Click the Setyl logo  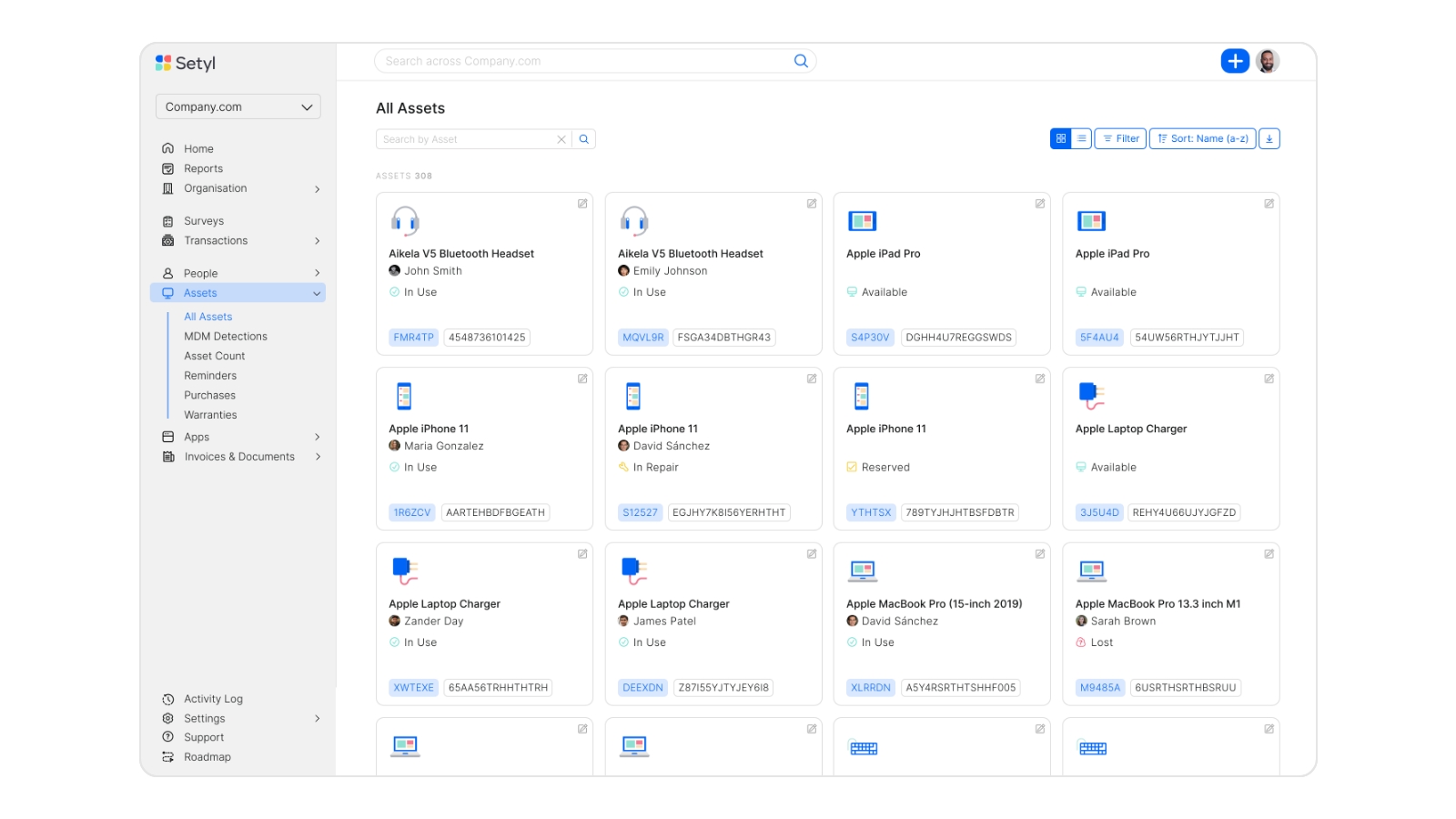[186, 63]
